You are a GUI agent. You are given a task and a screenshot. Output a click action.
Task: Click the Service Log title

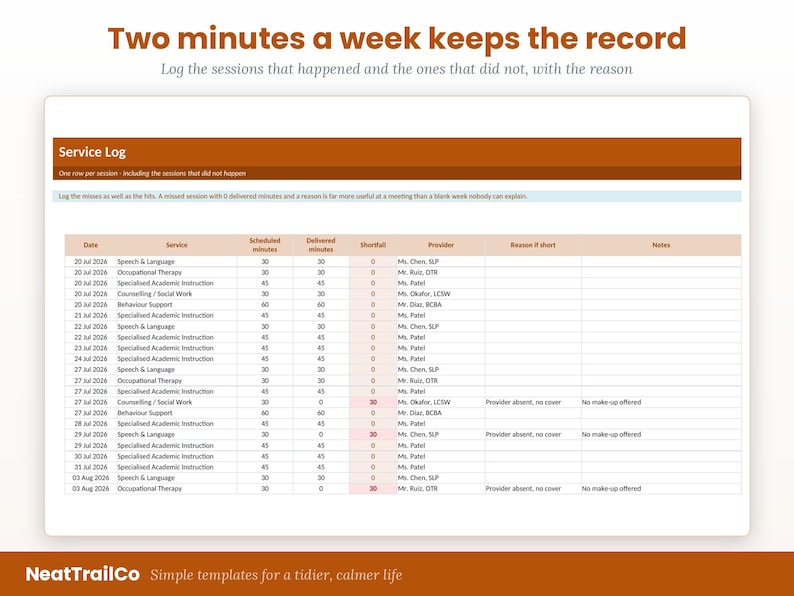pos(92,152)
